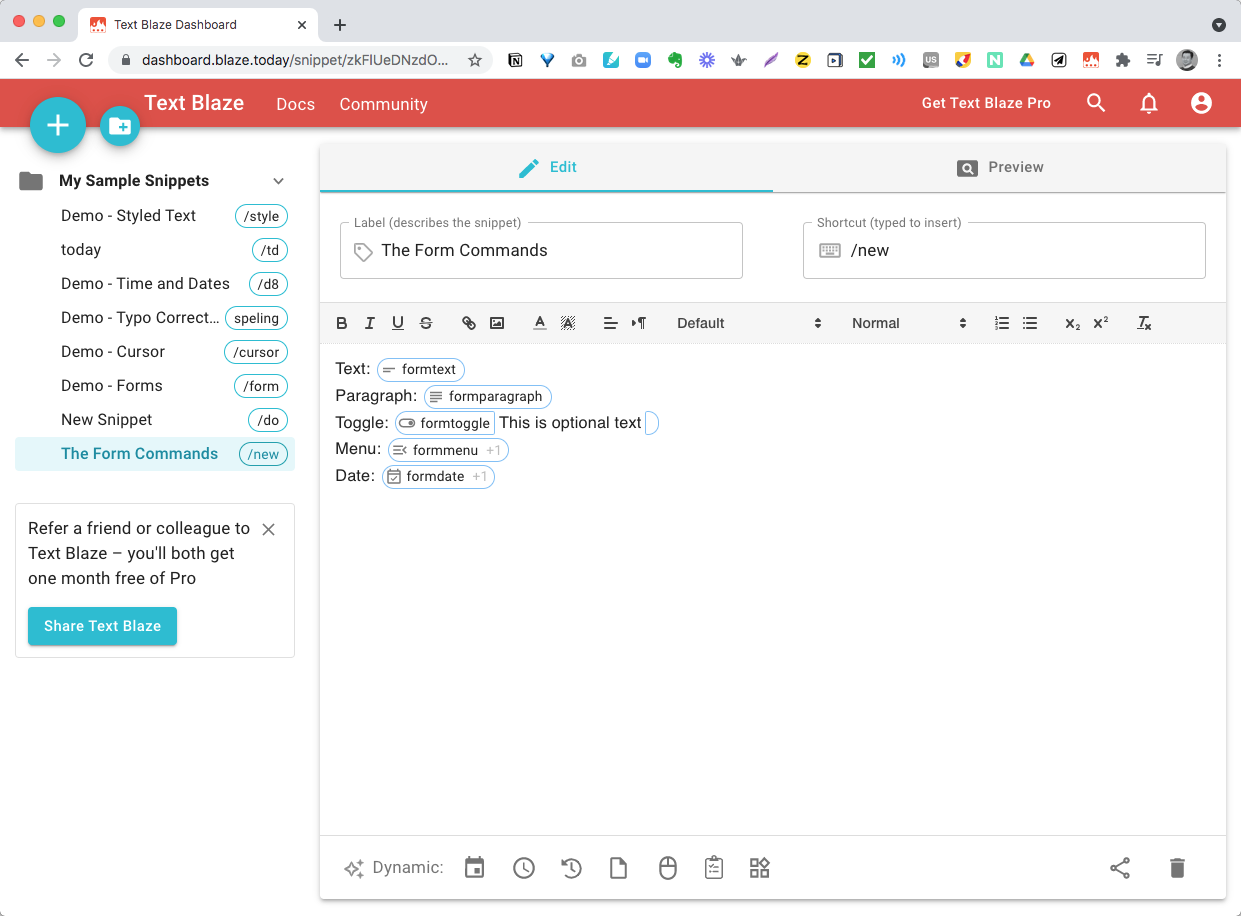The width and height of the screenshot is (1241, 916).
Task: Select the today snippet
Action: point(155,250)
